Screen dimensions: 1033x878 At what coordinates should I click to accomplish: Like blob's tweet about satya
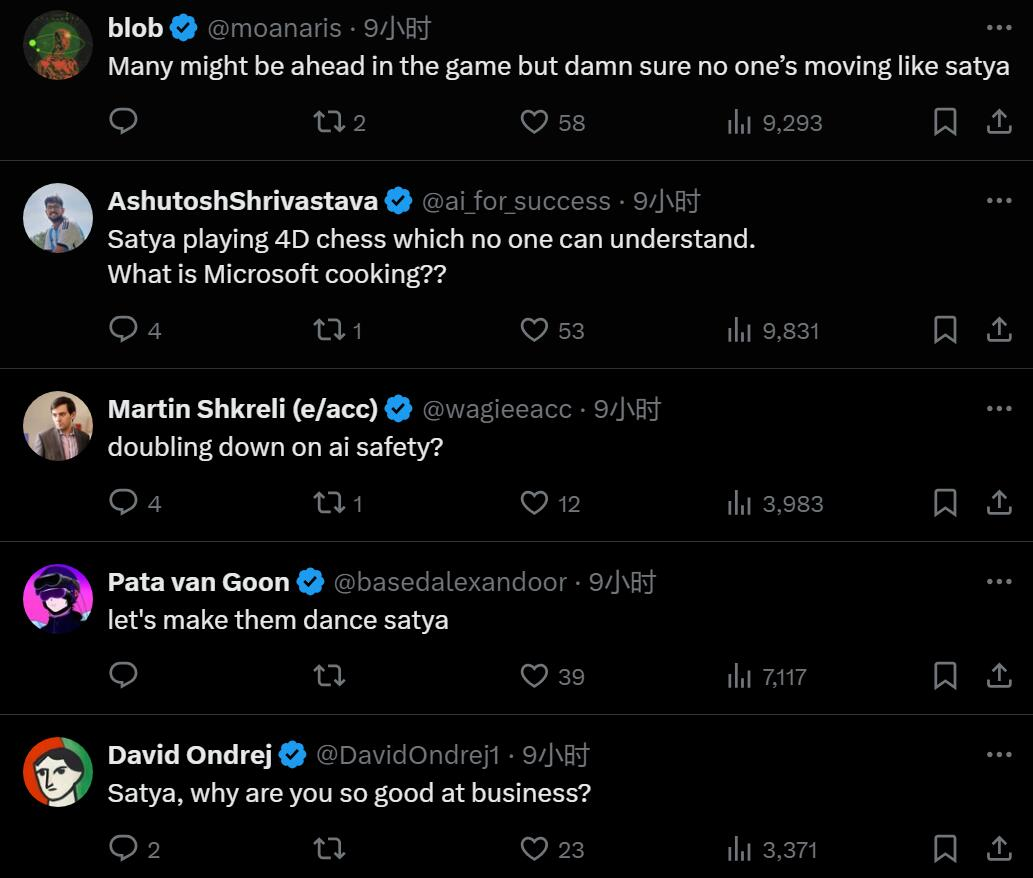click(552, 123)
